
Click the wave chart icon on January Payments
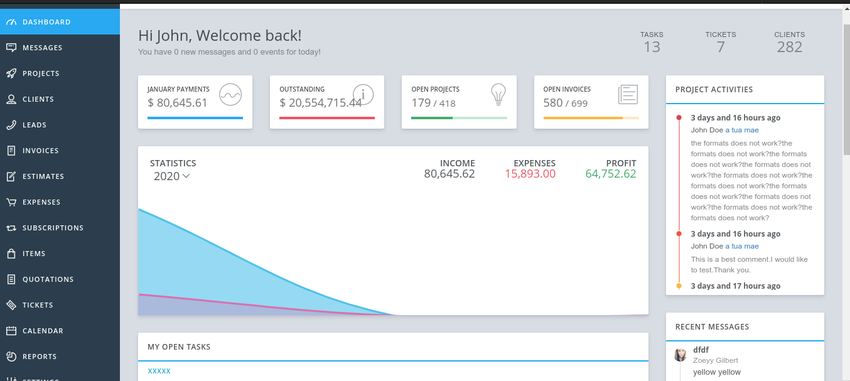tap(230, 95)
